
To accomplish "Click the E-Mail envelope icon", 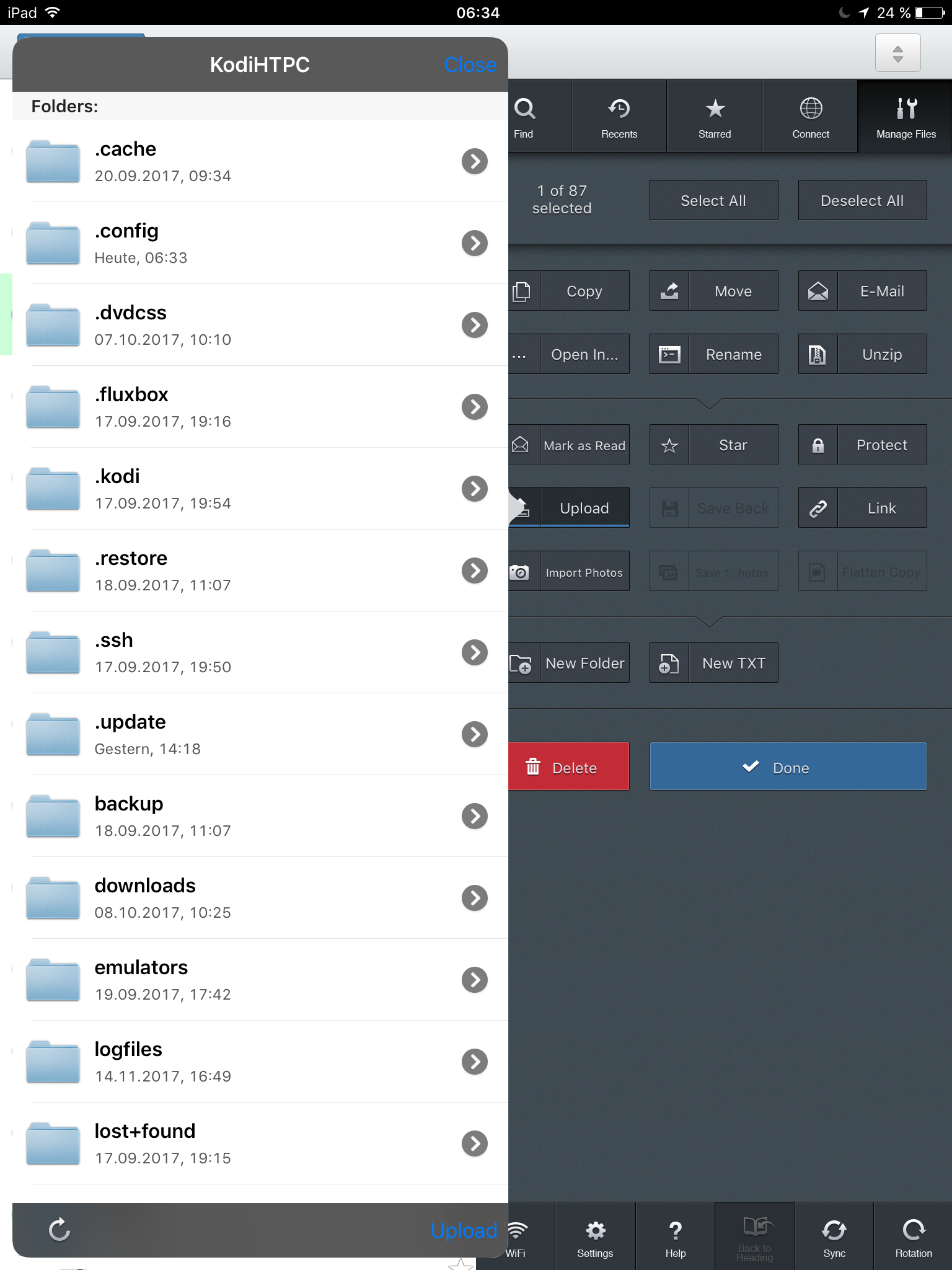I will point(818,291).
